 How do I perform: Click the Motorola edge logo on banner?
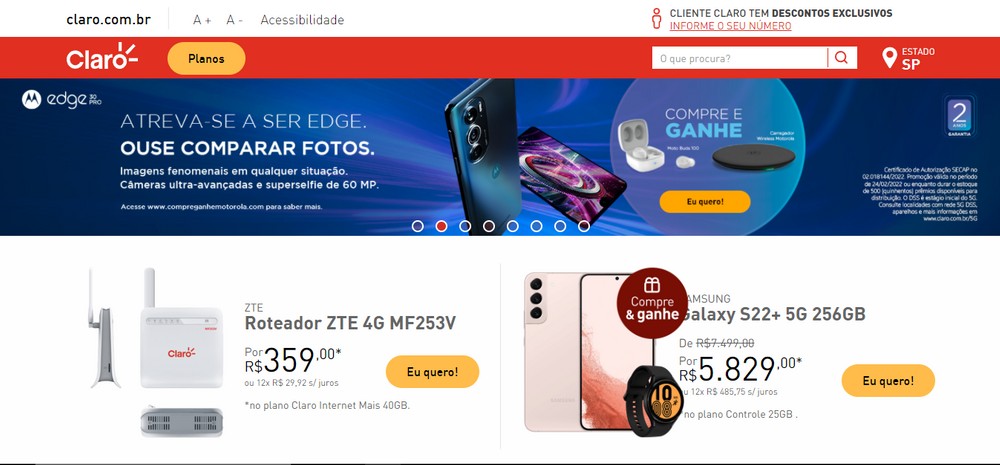61,100
